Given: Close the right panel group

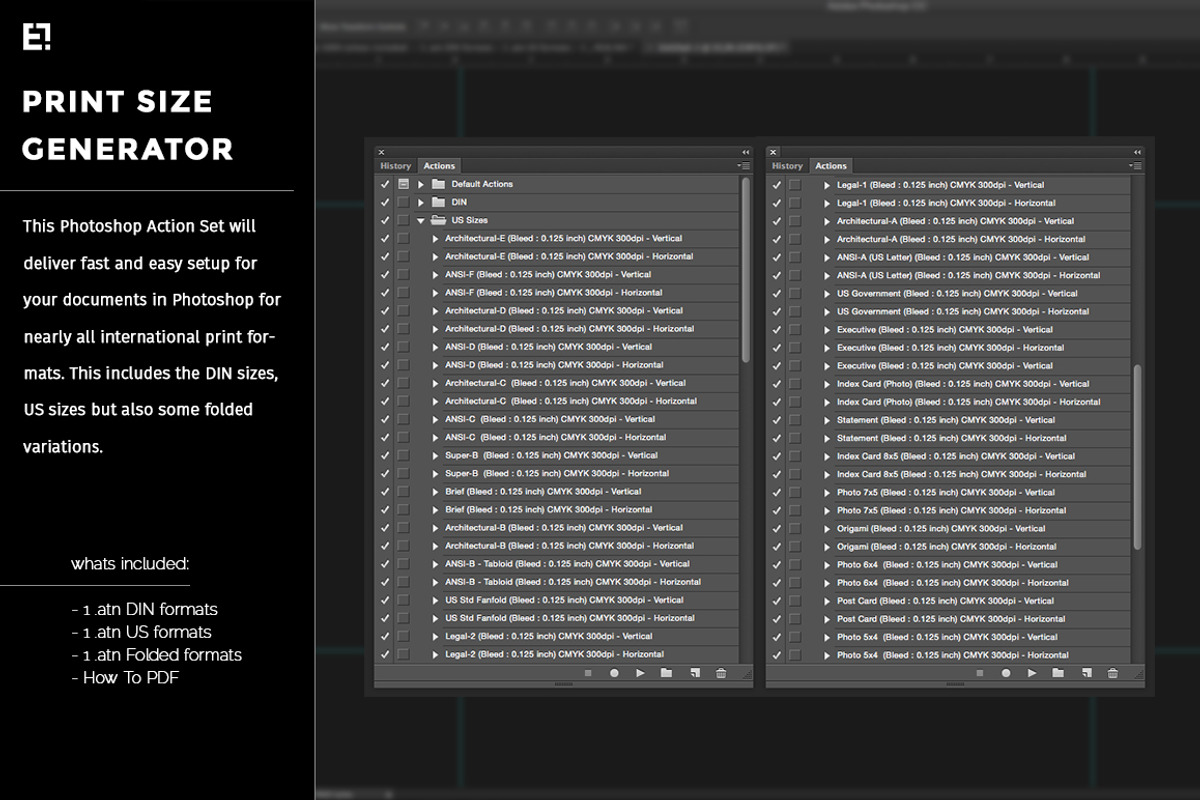Looking at the screenshot, I should click(x=773, y=152).
